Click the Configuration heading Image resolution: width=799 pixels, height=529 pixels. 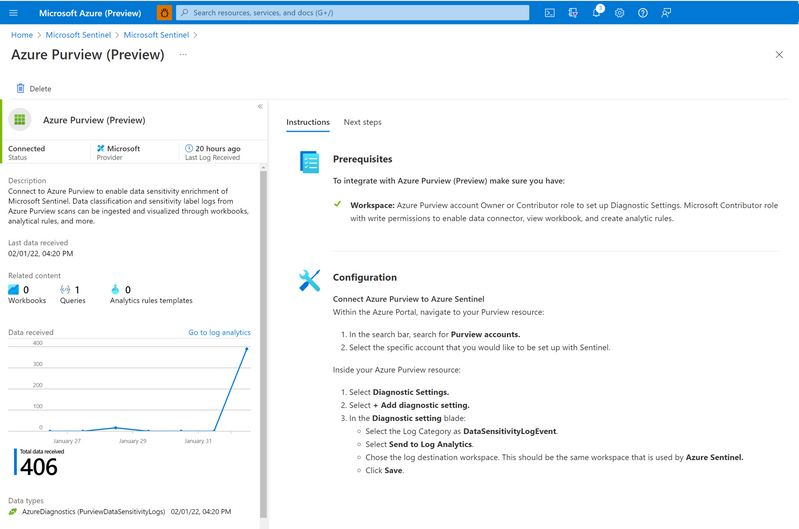point(365,277)
